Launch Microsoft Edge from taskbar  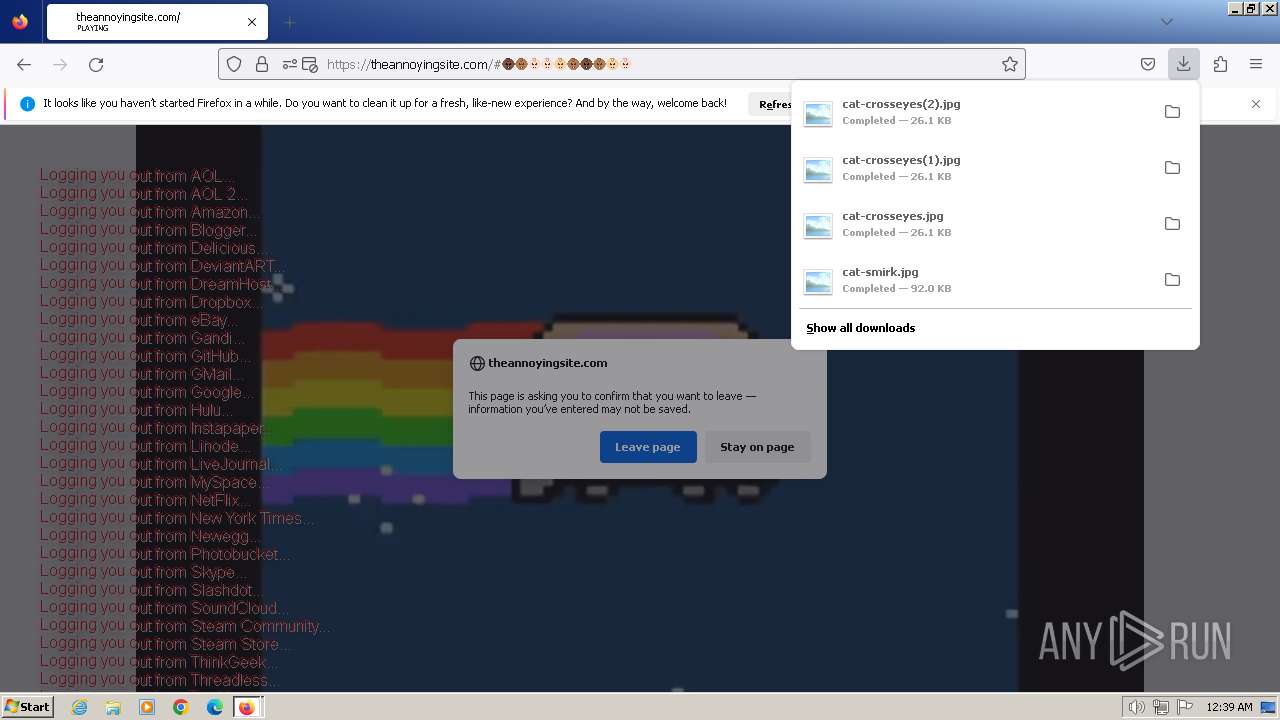pyautogui.click(x=215, y=707)
